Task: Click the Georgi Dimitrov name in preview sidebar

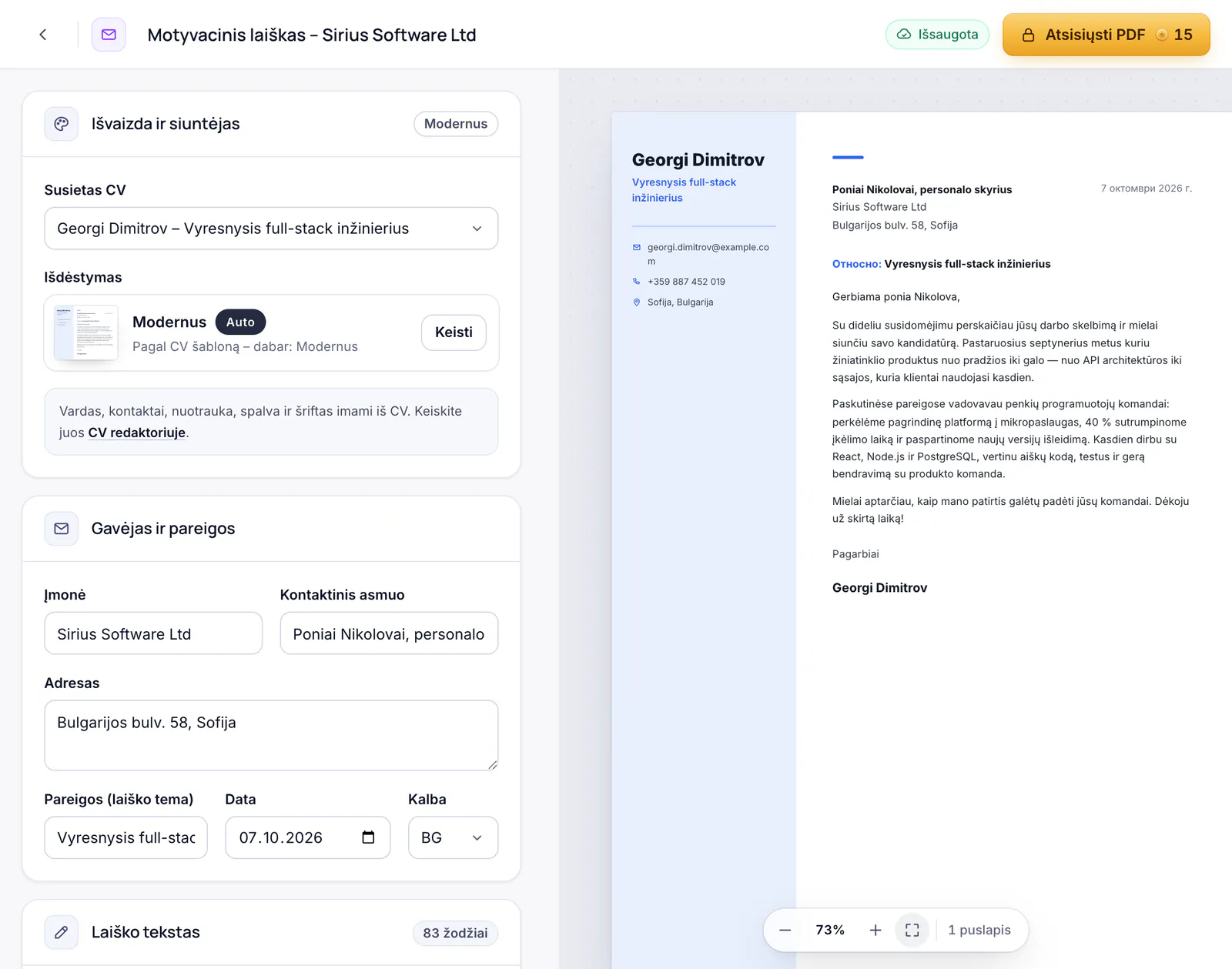Action: pos(698,160)
